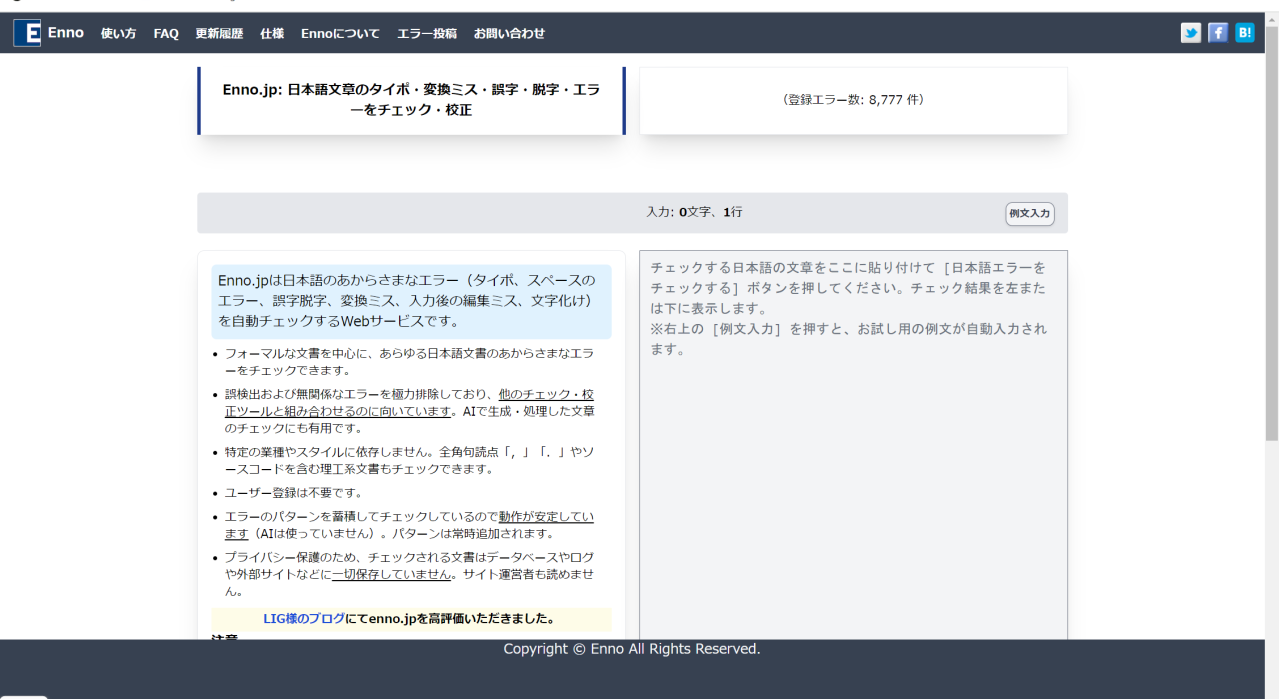Click the Enno logo icon
Image resolution: width=1279 pixels, height=699 pixels.
click(28, 33)
